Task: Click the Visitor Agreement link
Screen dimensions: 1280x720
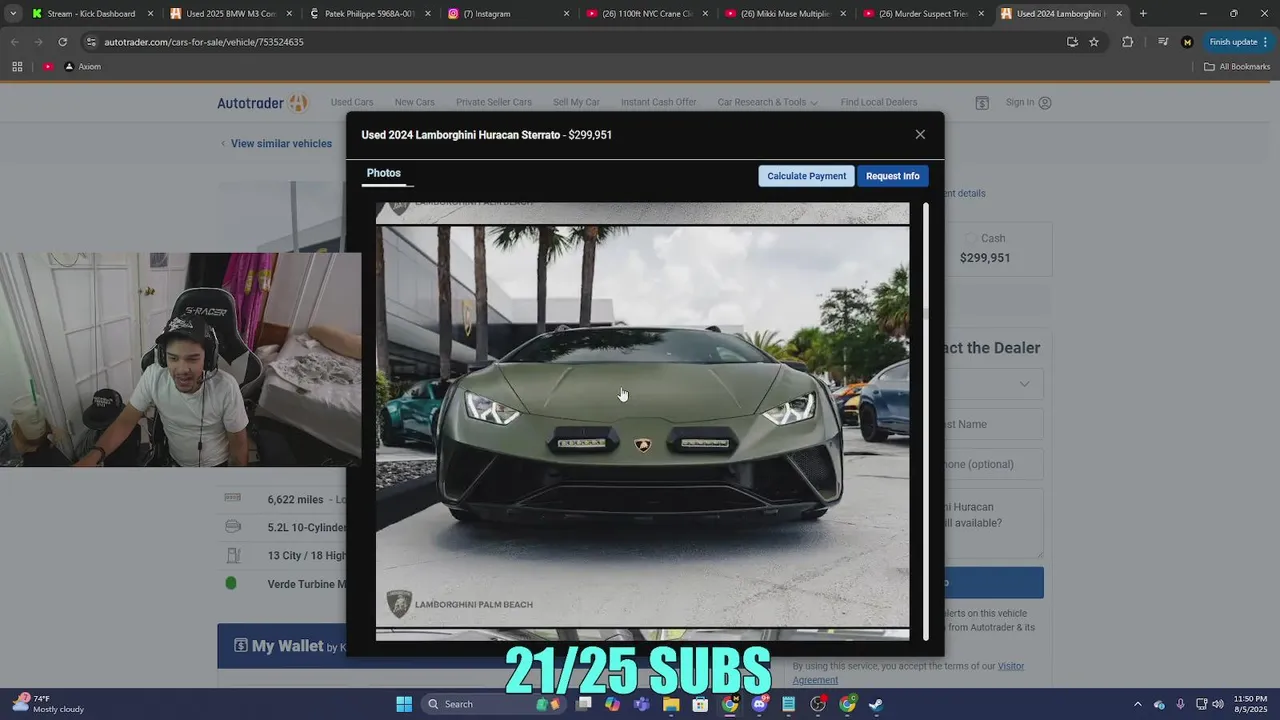Action: (x=908, y=673)
